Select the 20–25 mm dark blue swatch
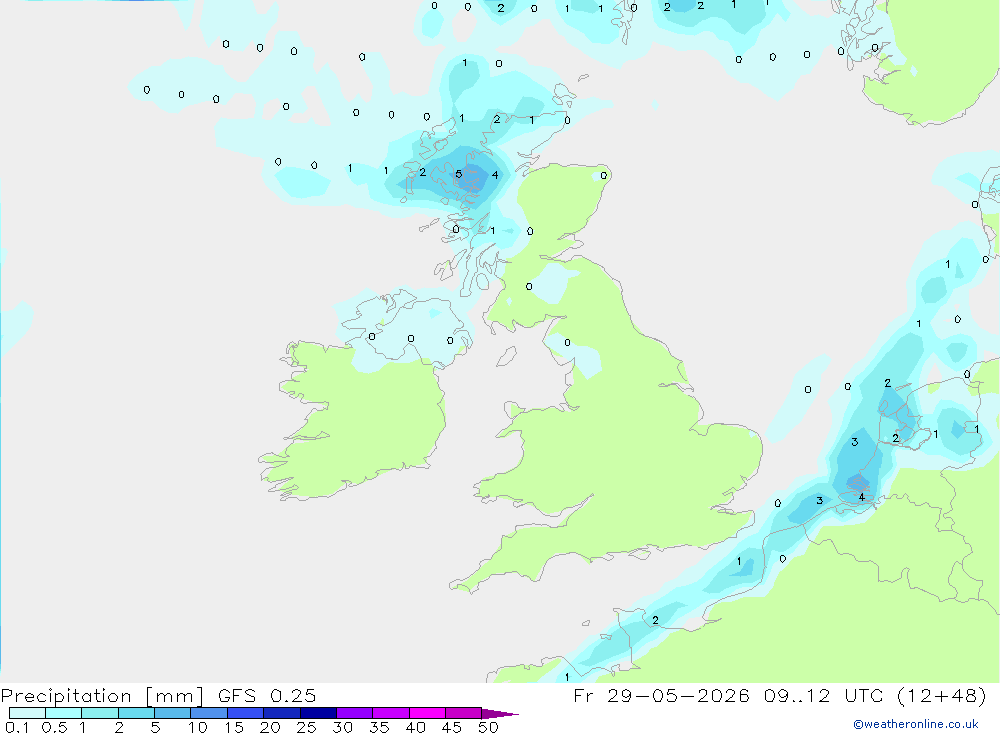 click(282, 713)
